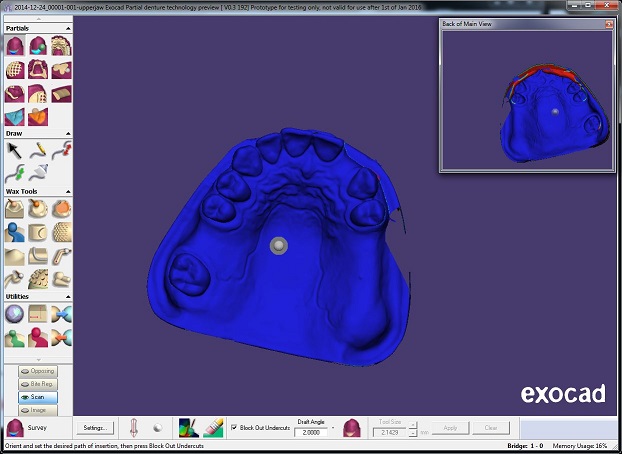Image resolution: width=622 pixels, height=454 pixels.
Task: Click the pivot sphere on main model
Action: pos(279,246)
